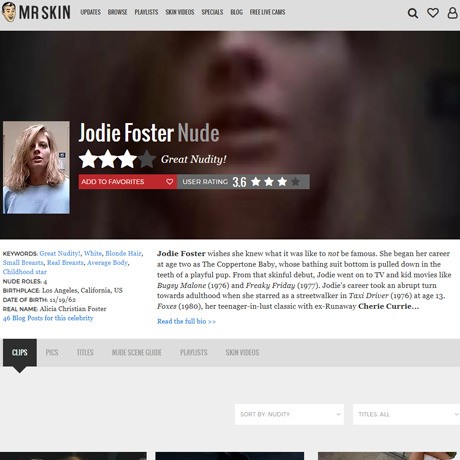Select the Titles tab
Image resolution: width=460 pixels, height=460 pixels.
coord(85,352)
